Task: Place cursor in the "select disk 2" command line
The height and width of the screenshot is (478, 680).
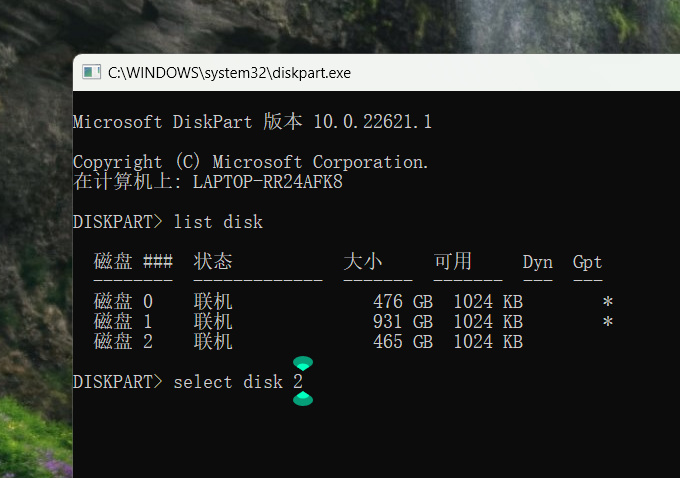Action: pyautogui.click(x=238, y=382)
